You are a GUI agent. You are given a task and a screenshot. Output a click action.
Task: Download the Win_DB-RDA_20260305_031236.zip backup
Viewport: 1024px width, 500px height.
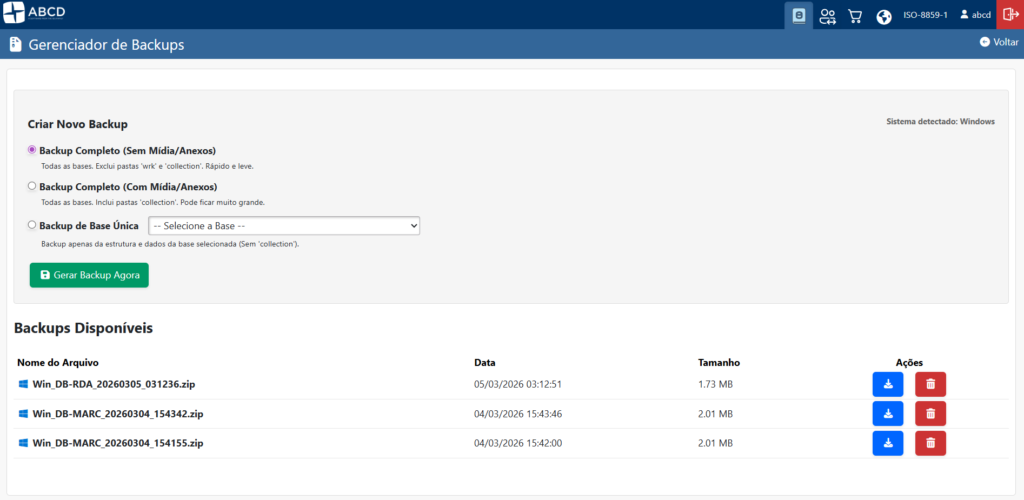pos(887,384)
